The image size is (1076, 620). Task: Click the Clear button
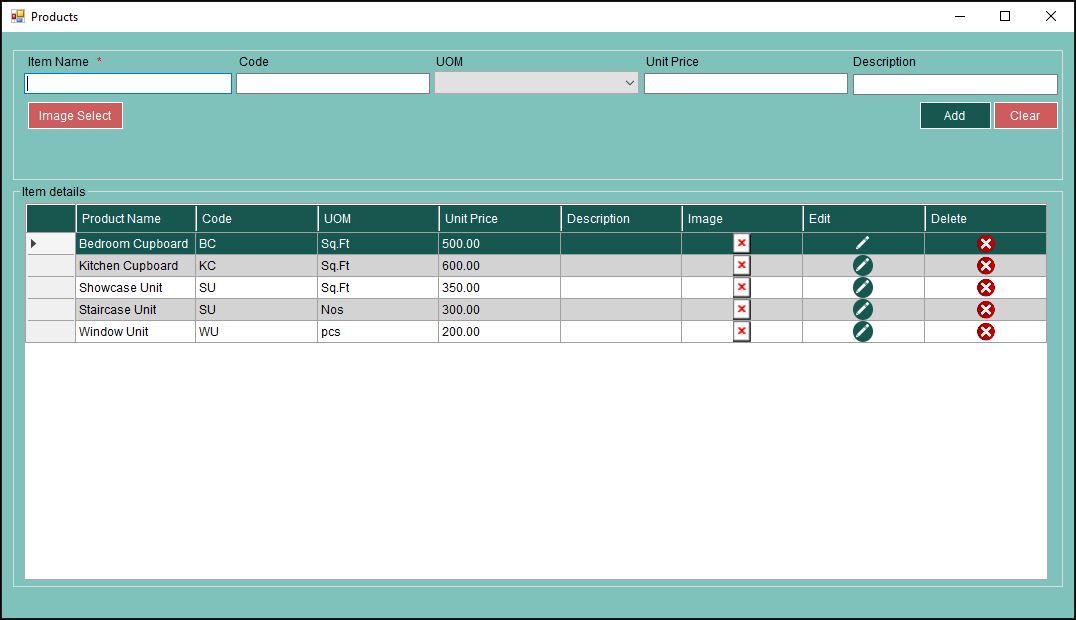1025,115
